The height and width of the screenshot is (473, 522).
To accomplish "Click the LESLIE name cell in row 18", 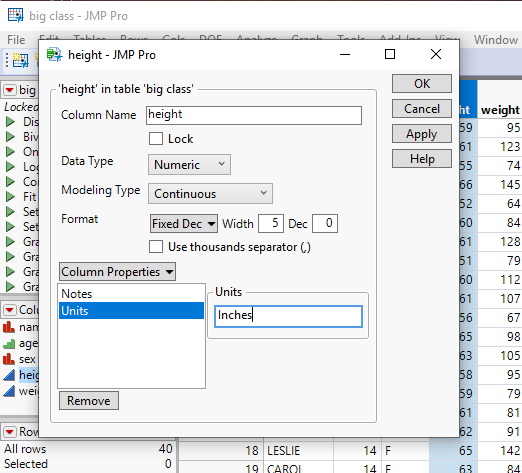I will click(x=299, y=451).
